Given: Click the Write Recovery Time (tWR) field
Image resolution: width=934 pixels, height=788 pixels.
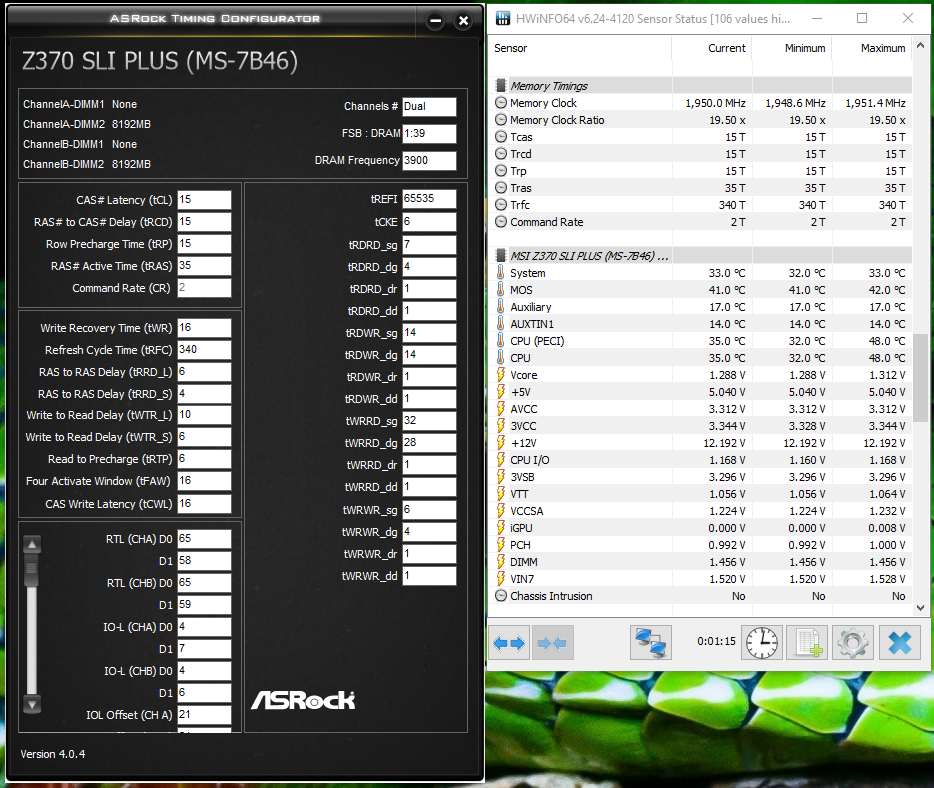Looking at the screenshot, I should tap(204, 328).
